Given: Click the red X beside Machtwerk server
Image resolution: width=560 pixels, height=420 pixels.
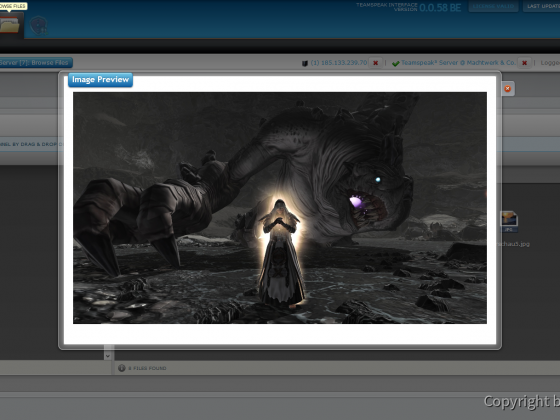Looking at the screenshot, I should point(524,63).
